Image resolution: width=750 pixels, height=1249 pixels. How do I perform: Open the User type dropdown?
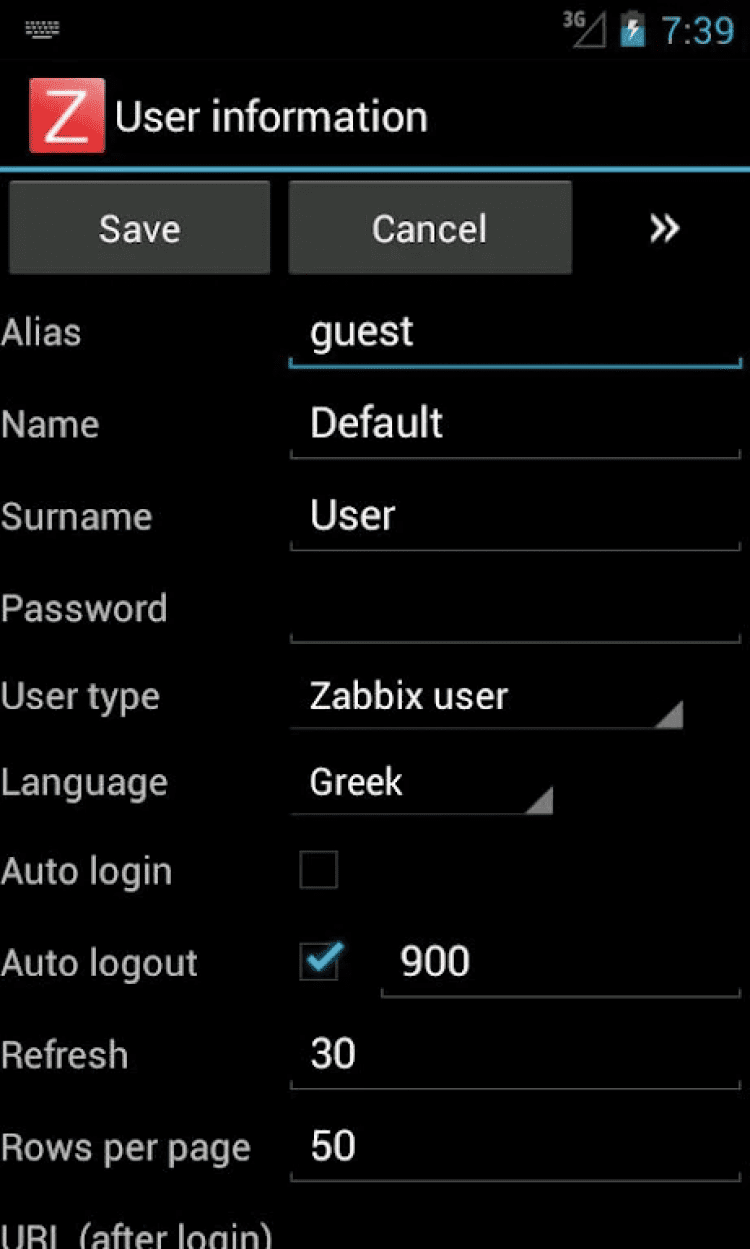click(x=486, y=697)
